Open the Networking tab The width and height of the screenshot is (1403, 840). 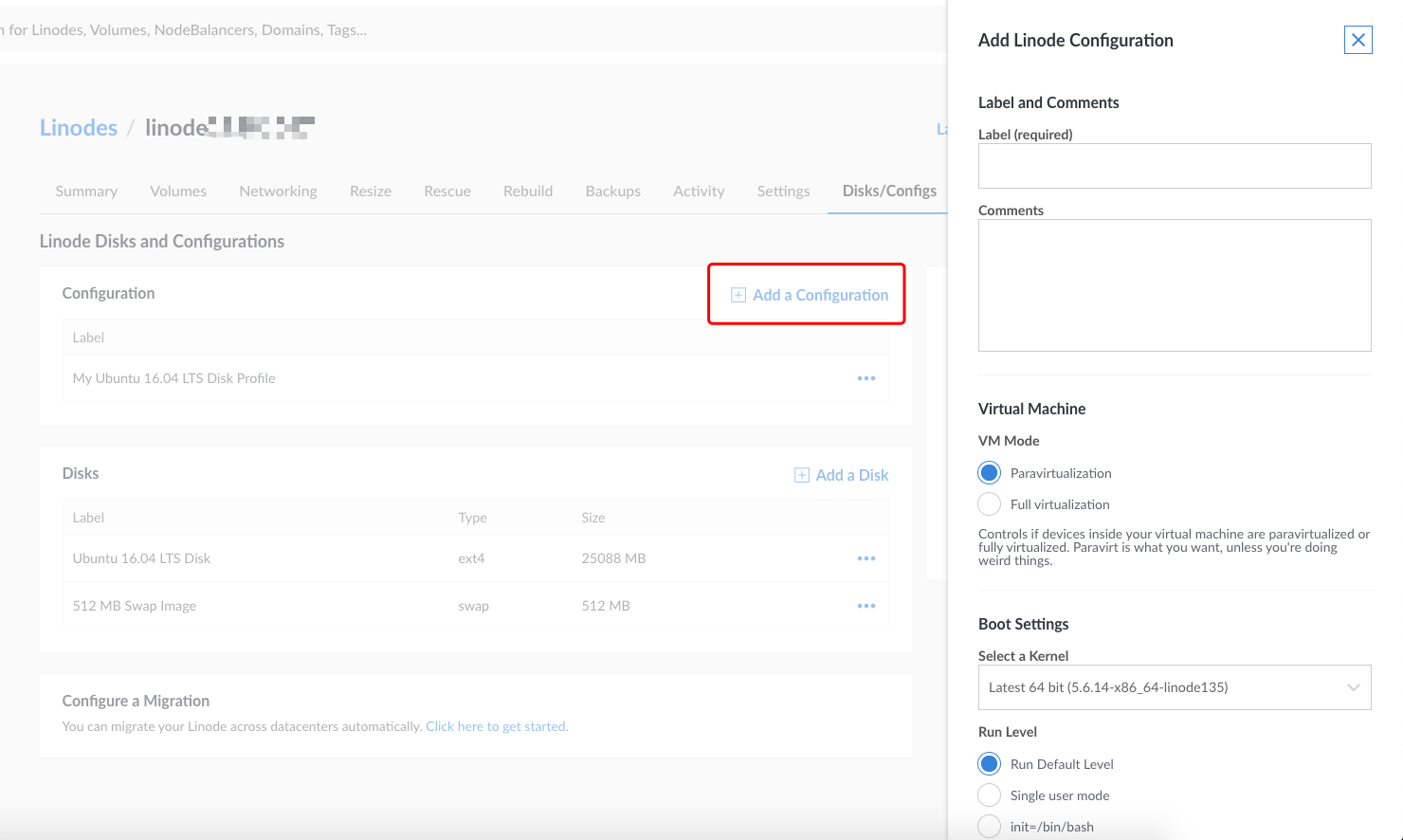[278, 191]
